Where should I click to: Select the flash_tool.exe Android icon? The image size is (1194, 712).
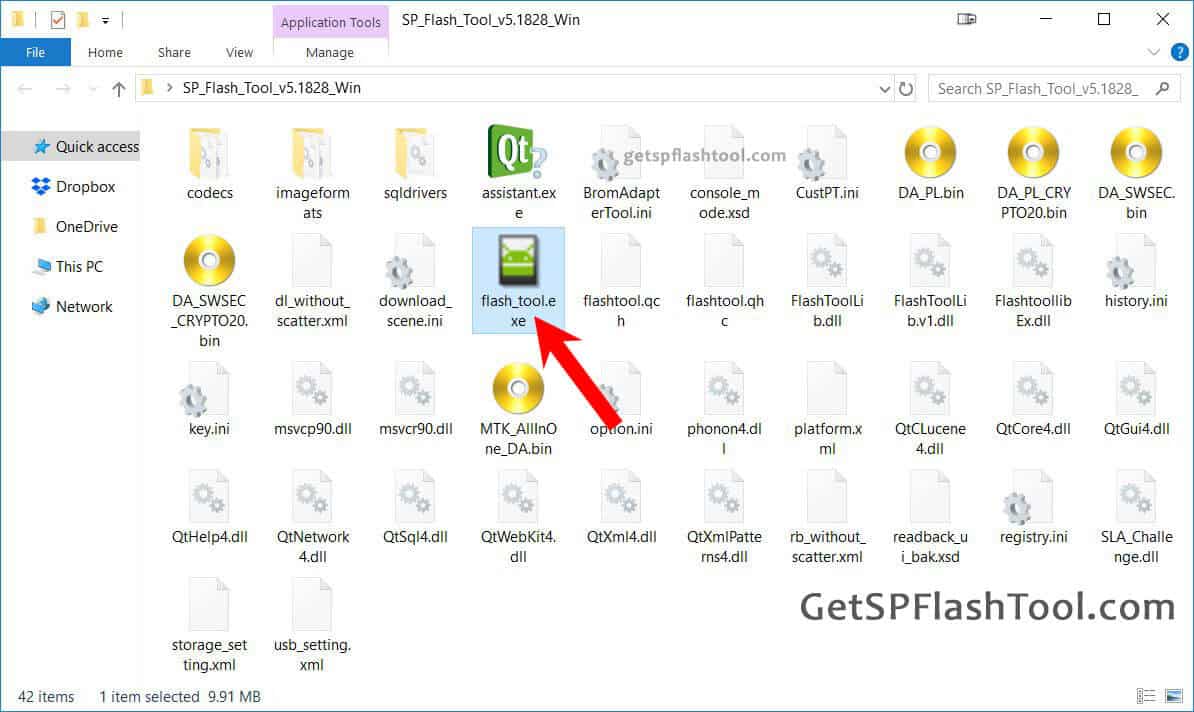519,260
